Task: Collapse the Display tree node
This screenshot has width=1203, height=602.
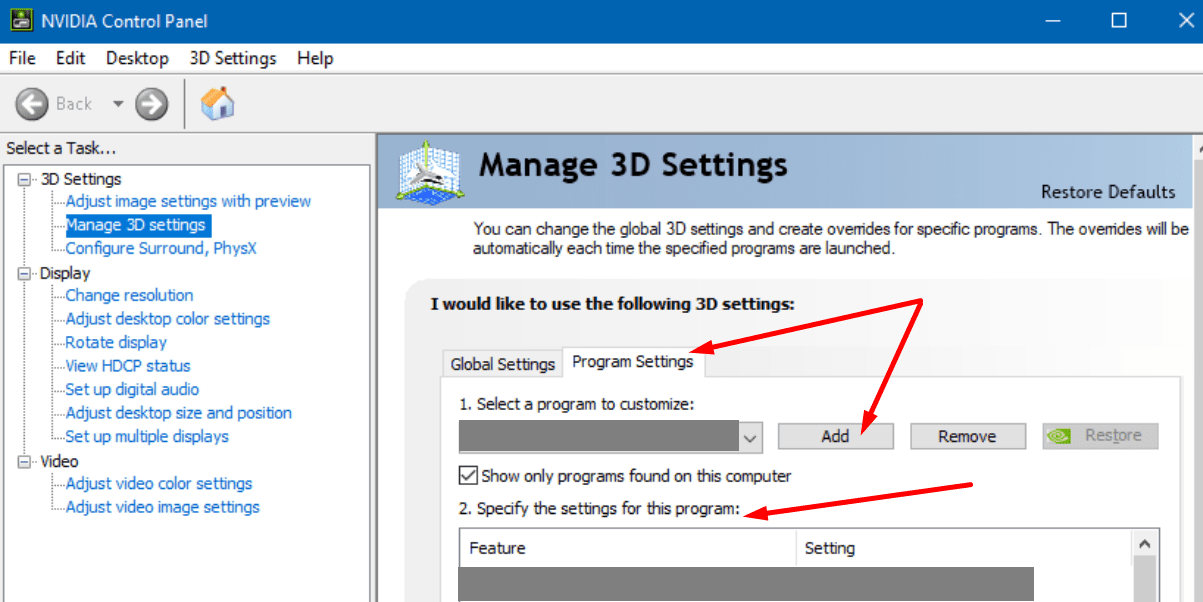Action: pos(24,273)
